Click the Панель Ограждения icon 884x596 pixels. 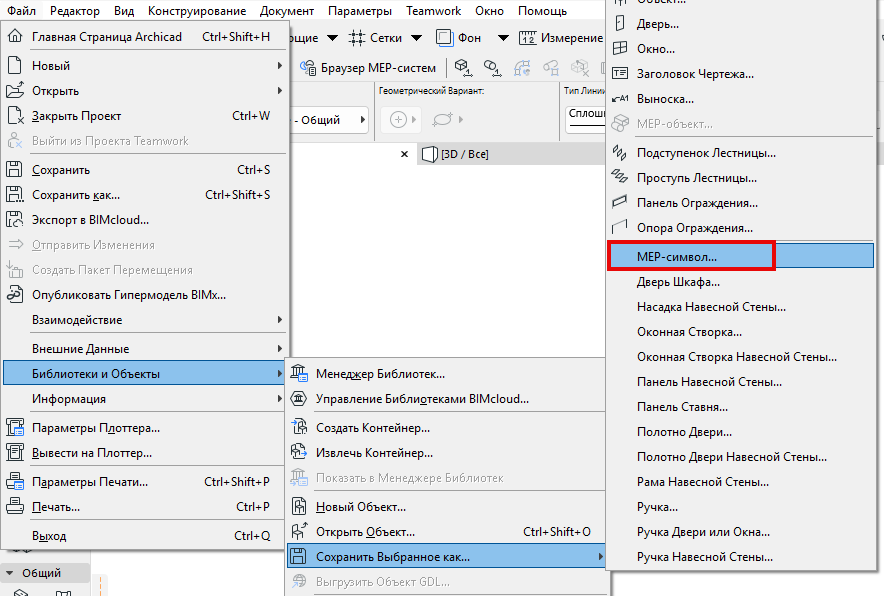pos(620,202)
